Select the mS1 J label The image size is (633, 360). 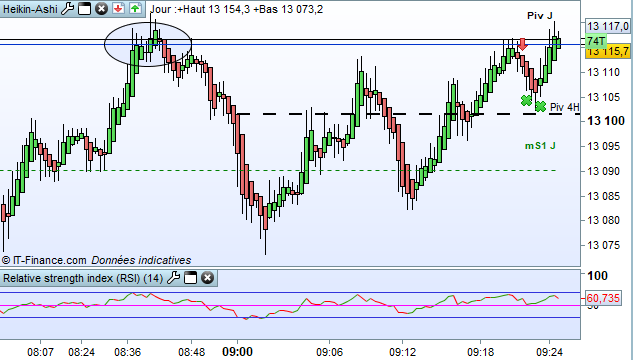[540, 146]
